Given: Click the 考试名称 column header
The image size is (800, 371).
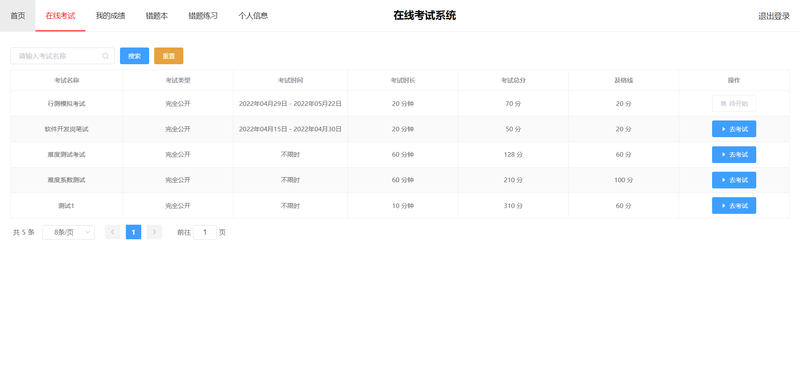Looking at the screenshot, I should tap(67, 81).
